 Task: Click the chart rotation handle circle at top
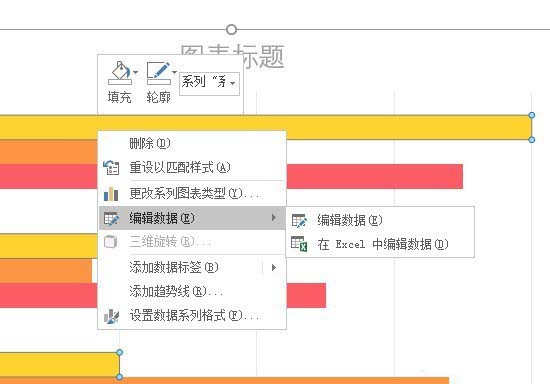(x=232, y=30)
